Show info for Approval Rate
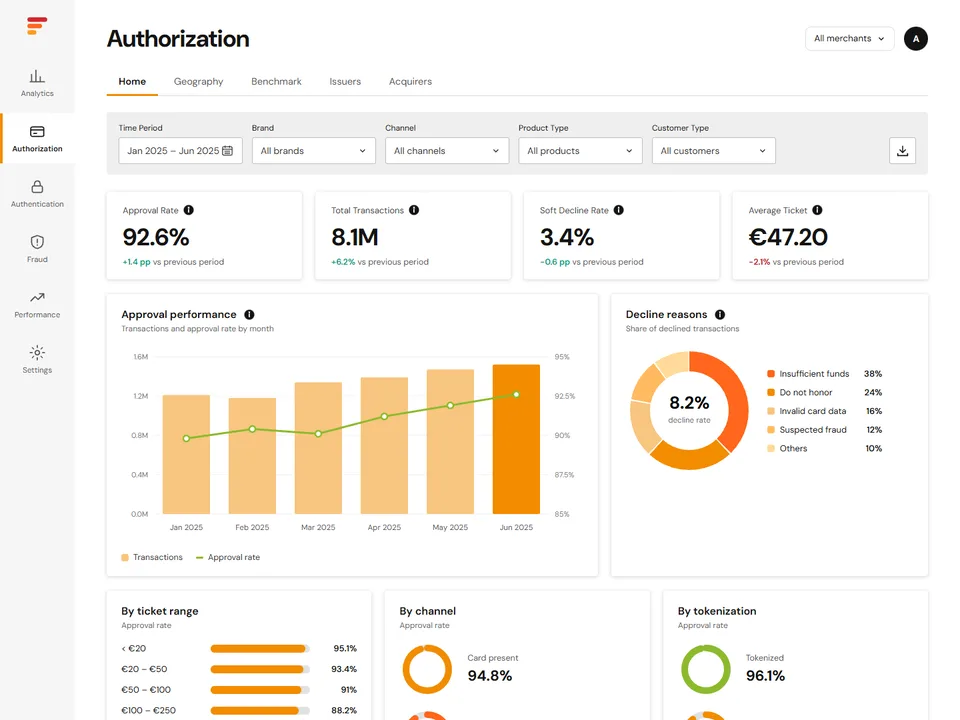 189,210
